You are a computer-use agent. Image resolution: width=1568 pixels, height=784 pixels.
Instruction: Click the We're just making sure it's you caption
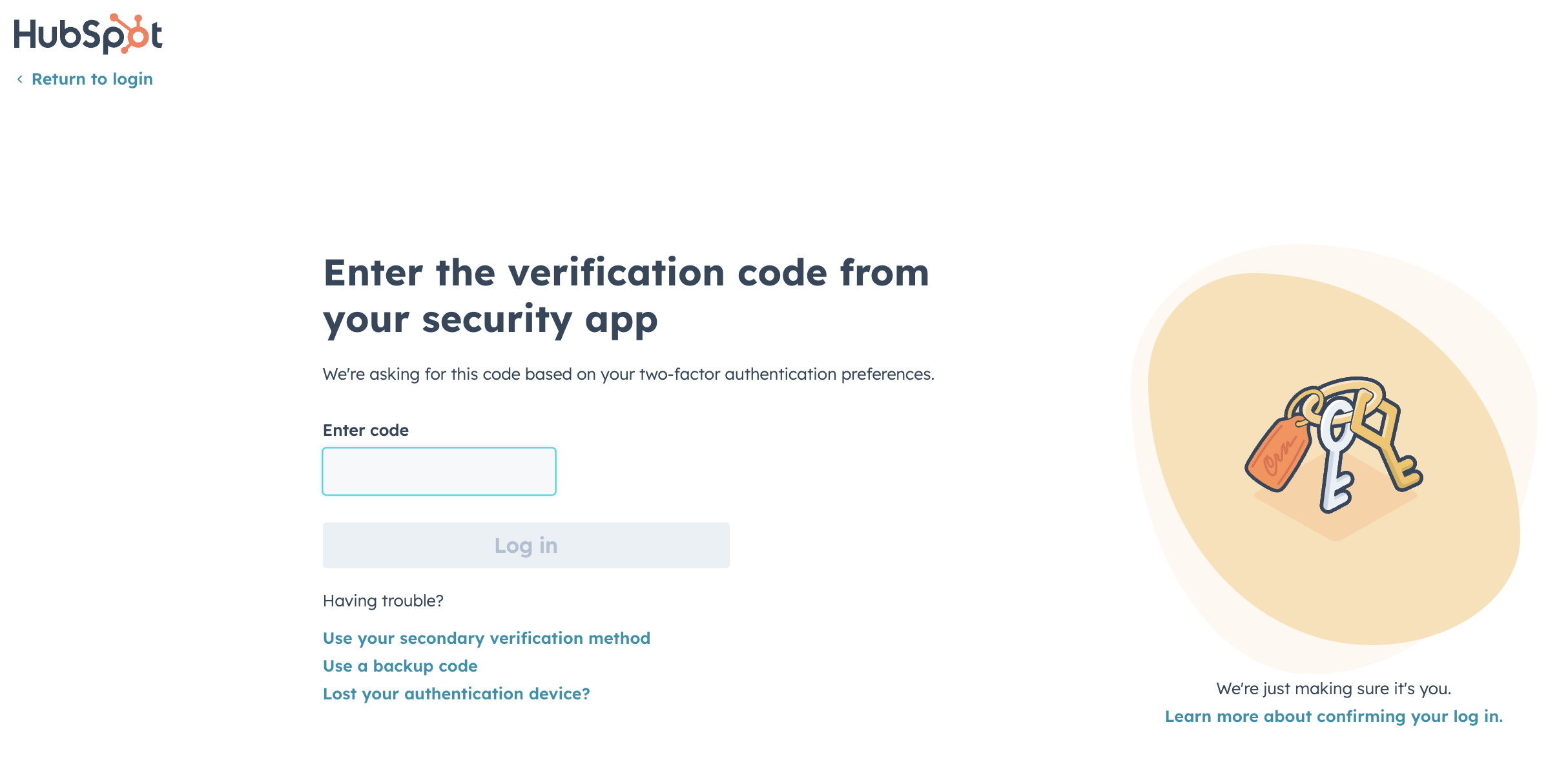[1334, 688]
